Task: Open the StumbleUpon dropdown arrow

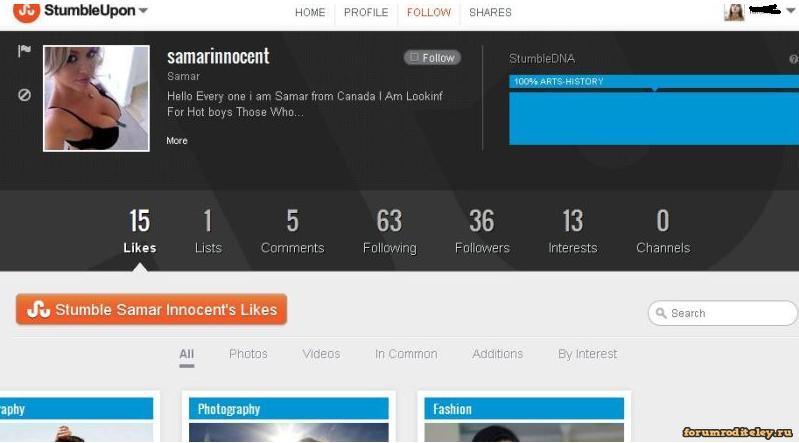Action: (x=143, y=10)
